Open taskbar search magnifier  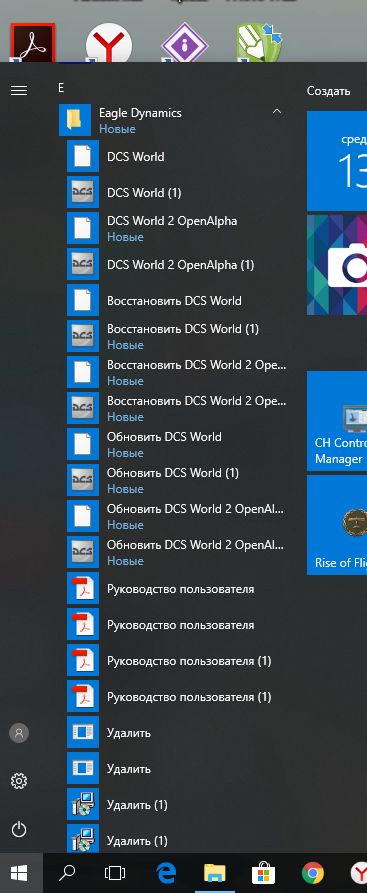pyautogui.click(x=67, y=872)
